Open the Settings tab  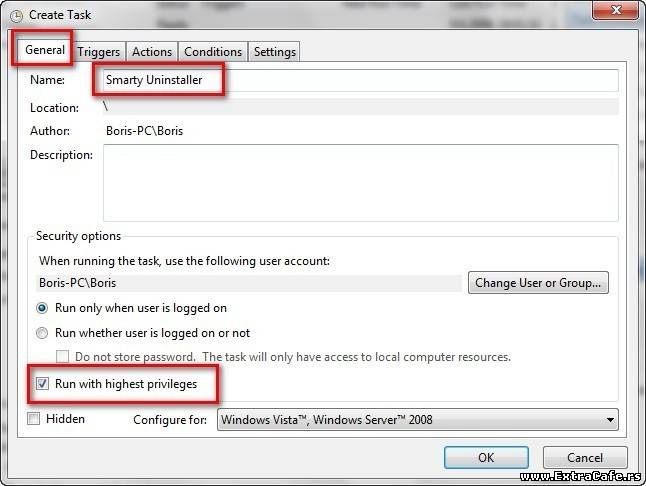274,52
